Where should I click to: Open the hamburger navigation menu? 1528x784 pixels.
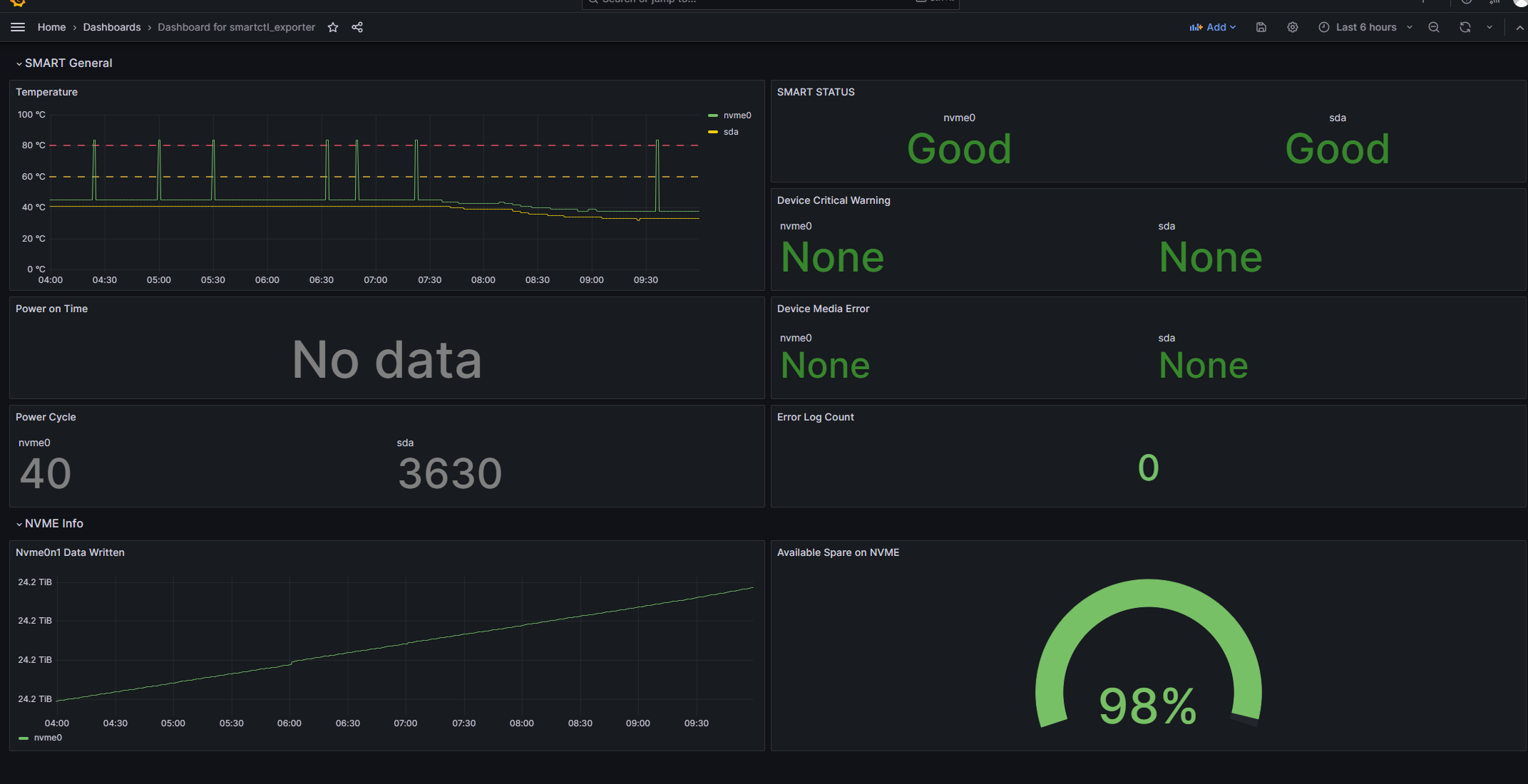18,27
